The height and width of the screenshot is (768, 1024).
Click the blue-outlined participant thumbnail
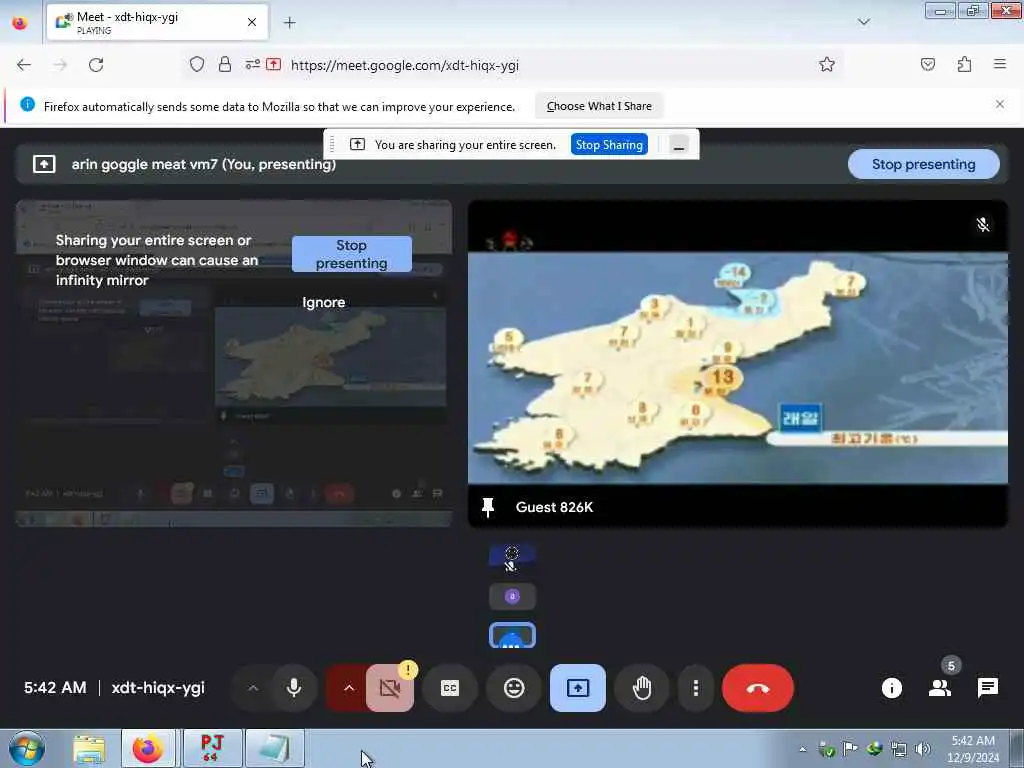[x=513, y=635]
